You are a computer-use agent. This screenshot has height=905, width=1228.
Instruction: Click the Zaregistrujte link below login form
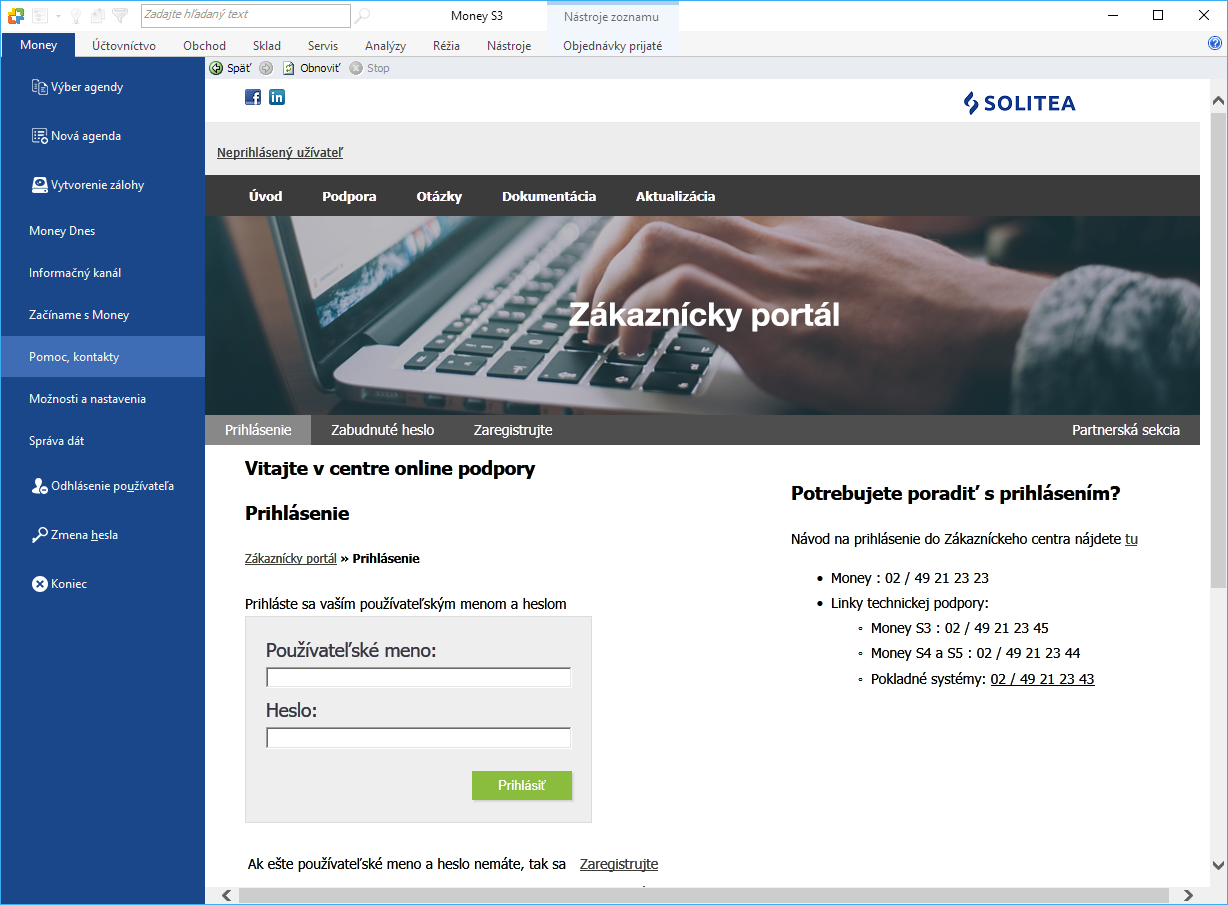pos(619,864)
